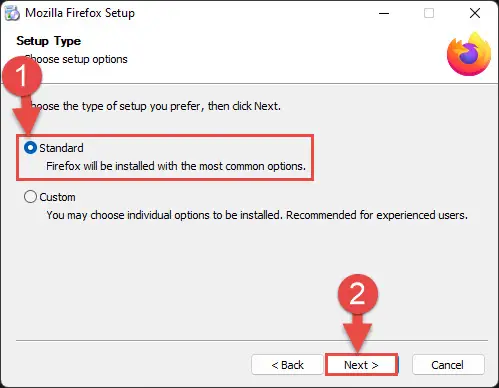The width and height of the screenshot is (499, 388).
Task: Click the "Setup Type" heading
Action: coord(49,41)
